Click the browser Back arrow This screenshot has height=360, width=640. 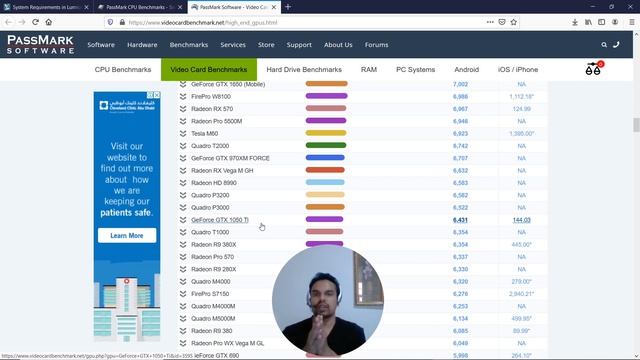pos(8,22)
